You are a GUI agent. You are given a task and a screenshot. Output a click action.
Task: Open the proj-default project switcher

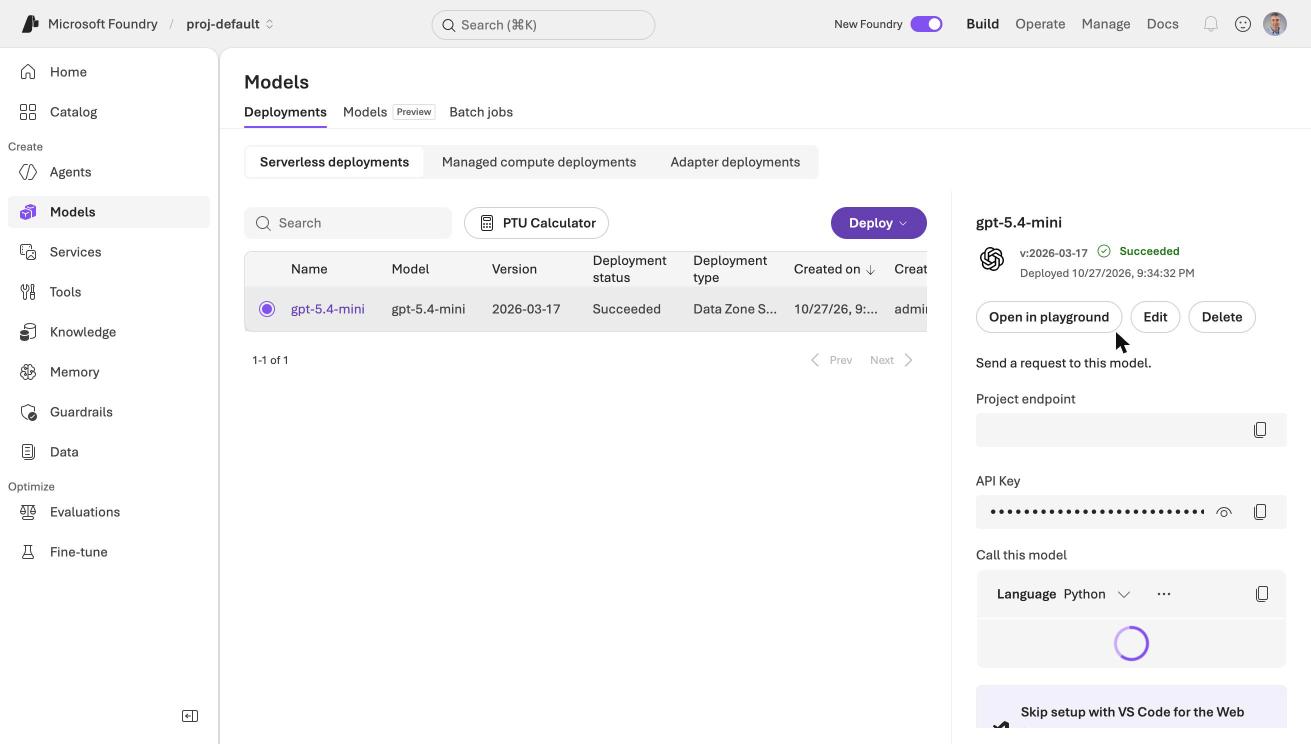pyautogui.click(x=230, y=24)
